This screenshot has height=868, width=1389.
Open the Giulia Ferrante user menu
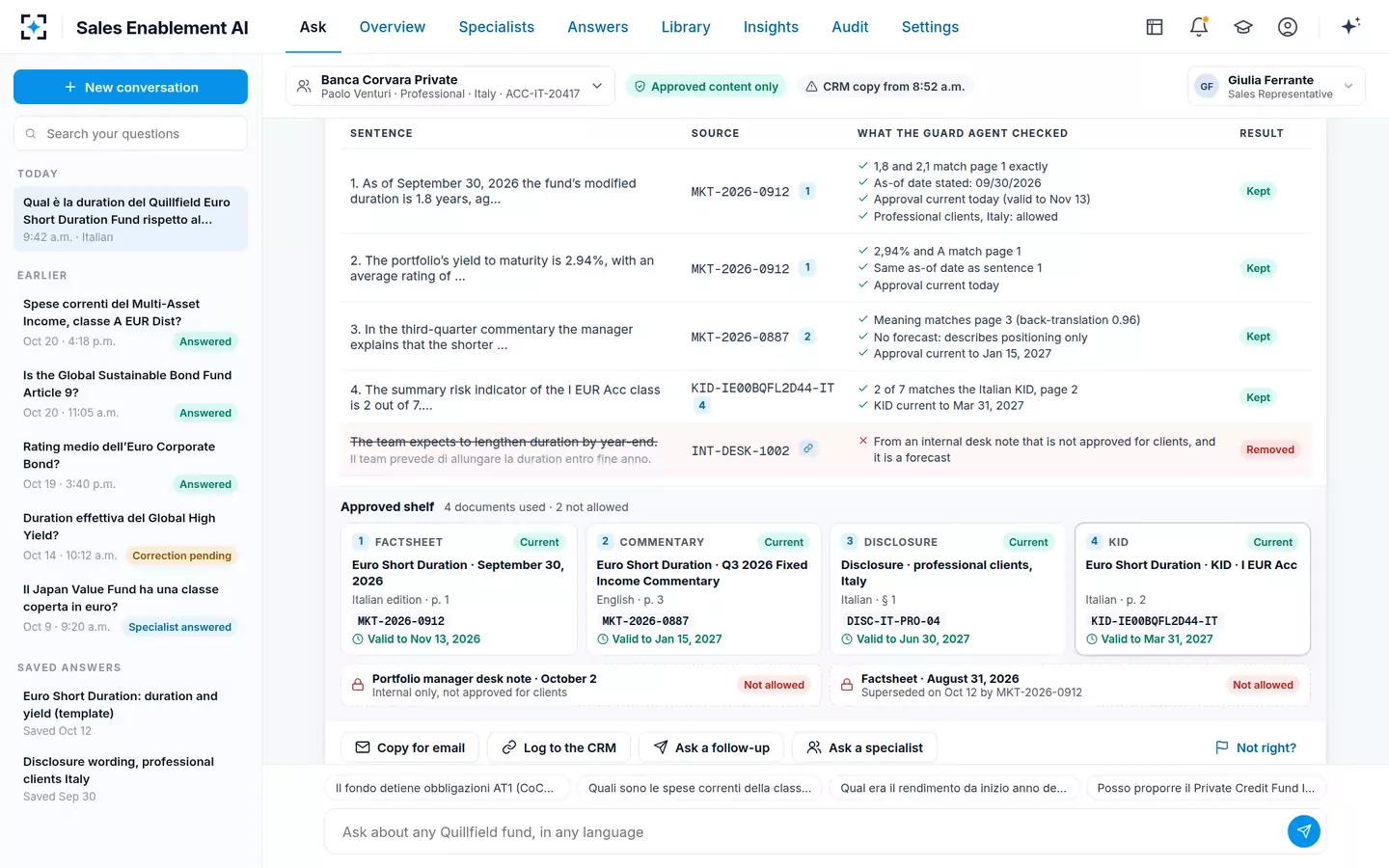1276,86
